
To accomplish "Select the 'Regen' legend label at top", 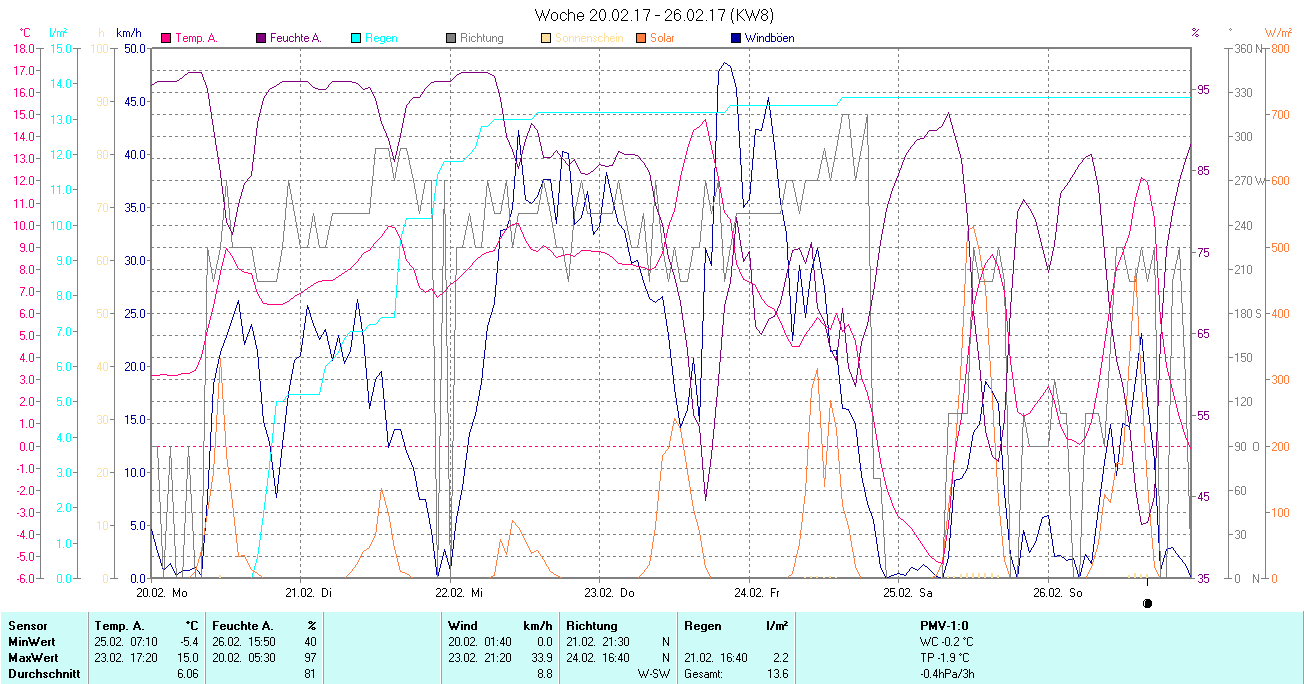I will [381, 38].
